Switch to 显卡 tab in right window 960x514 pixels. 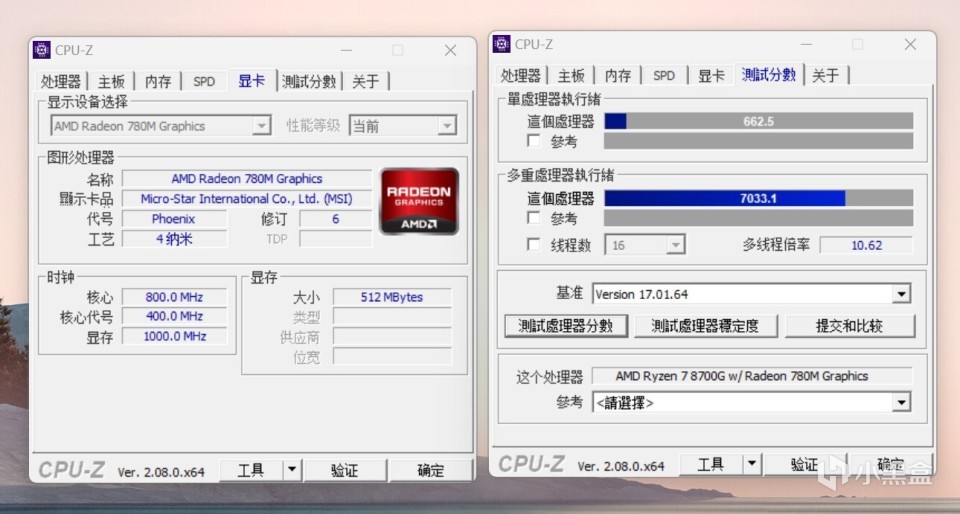point(711,75)
